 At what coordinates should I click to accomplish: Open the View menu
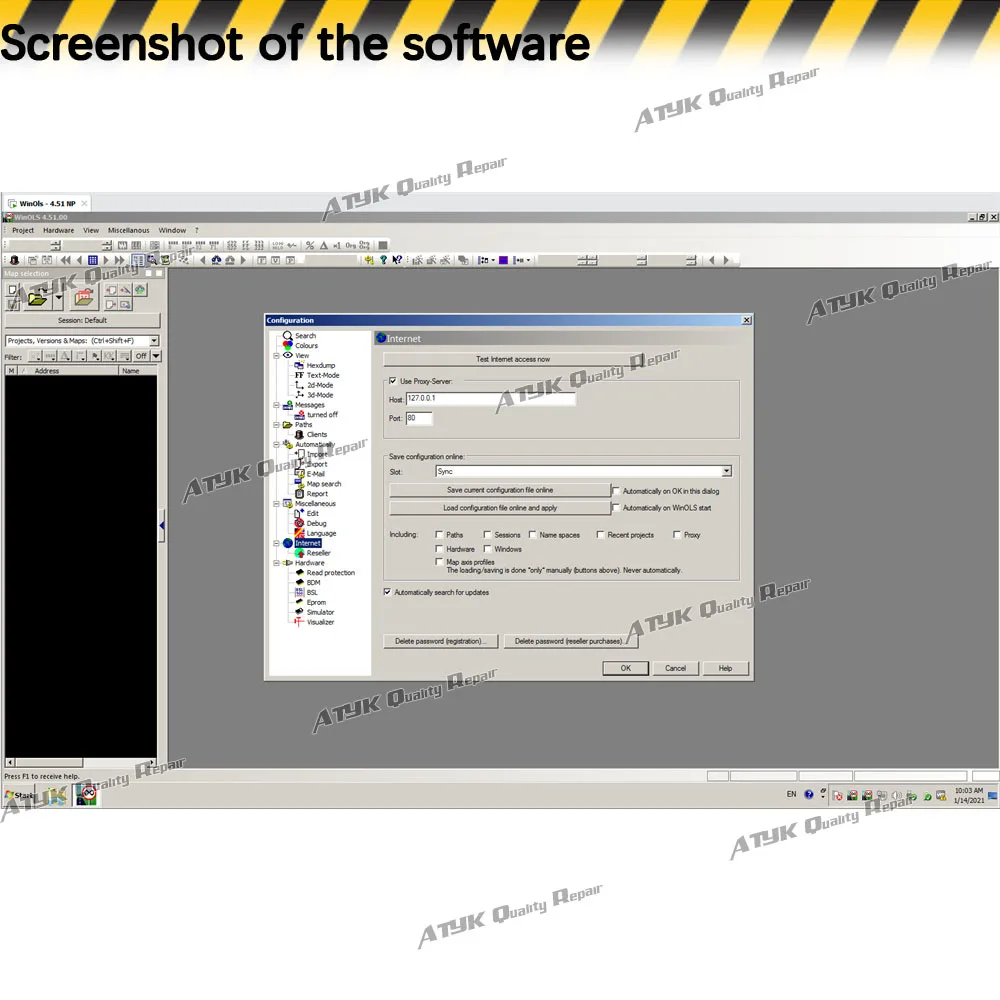(91, 230)
